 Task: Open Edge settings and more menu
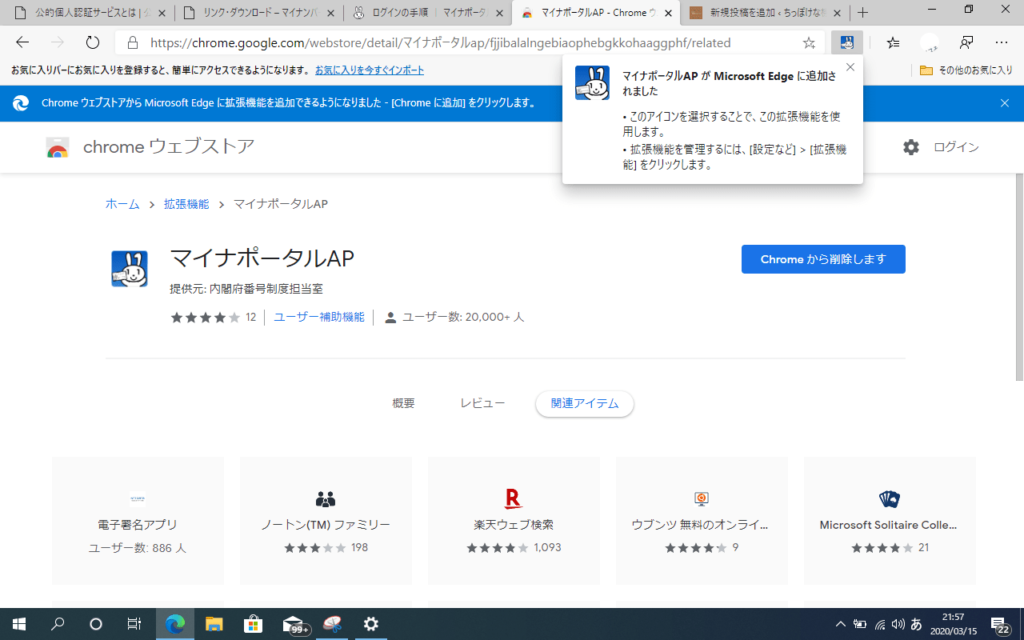coord(1001,42)
